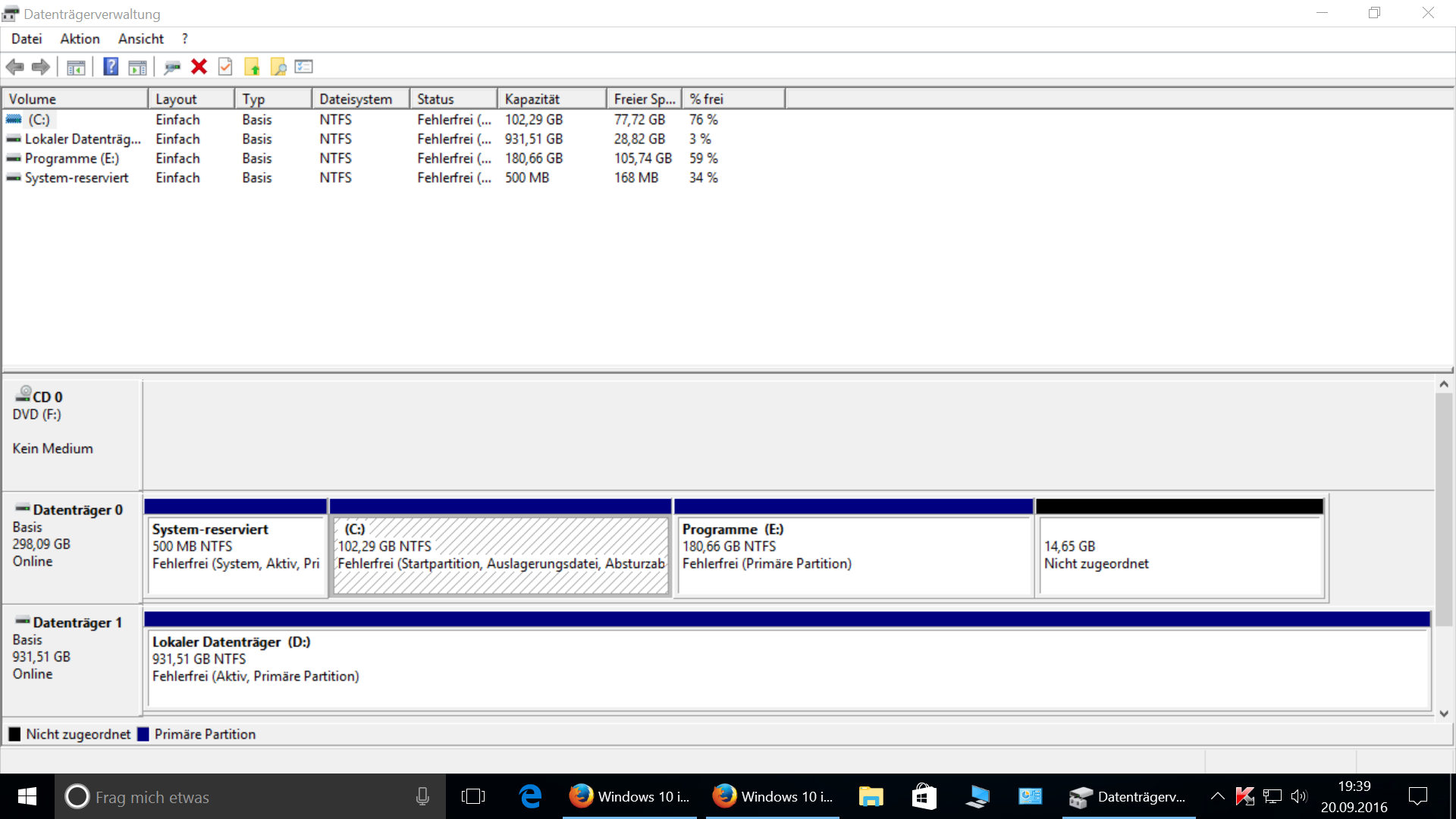This screenshot has height=819, width=1456.
Task: Click the folder with green arrow icon
Action: [x=252, y=67]
